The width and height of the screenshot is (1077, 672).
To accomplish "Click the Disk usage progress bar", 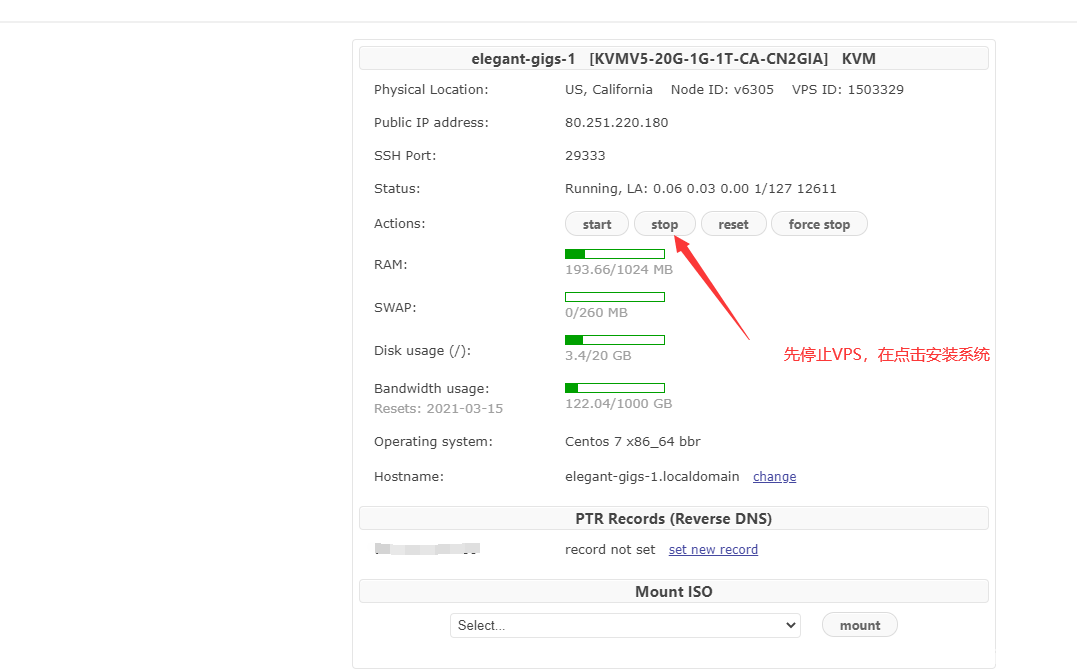I will 615,340.
